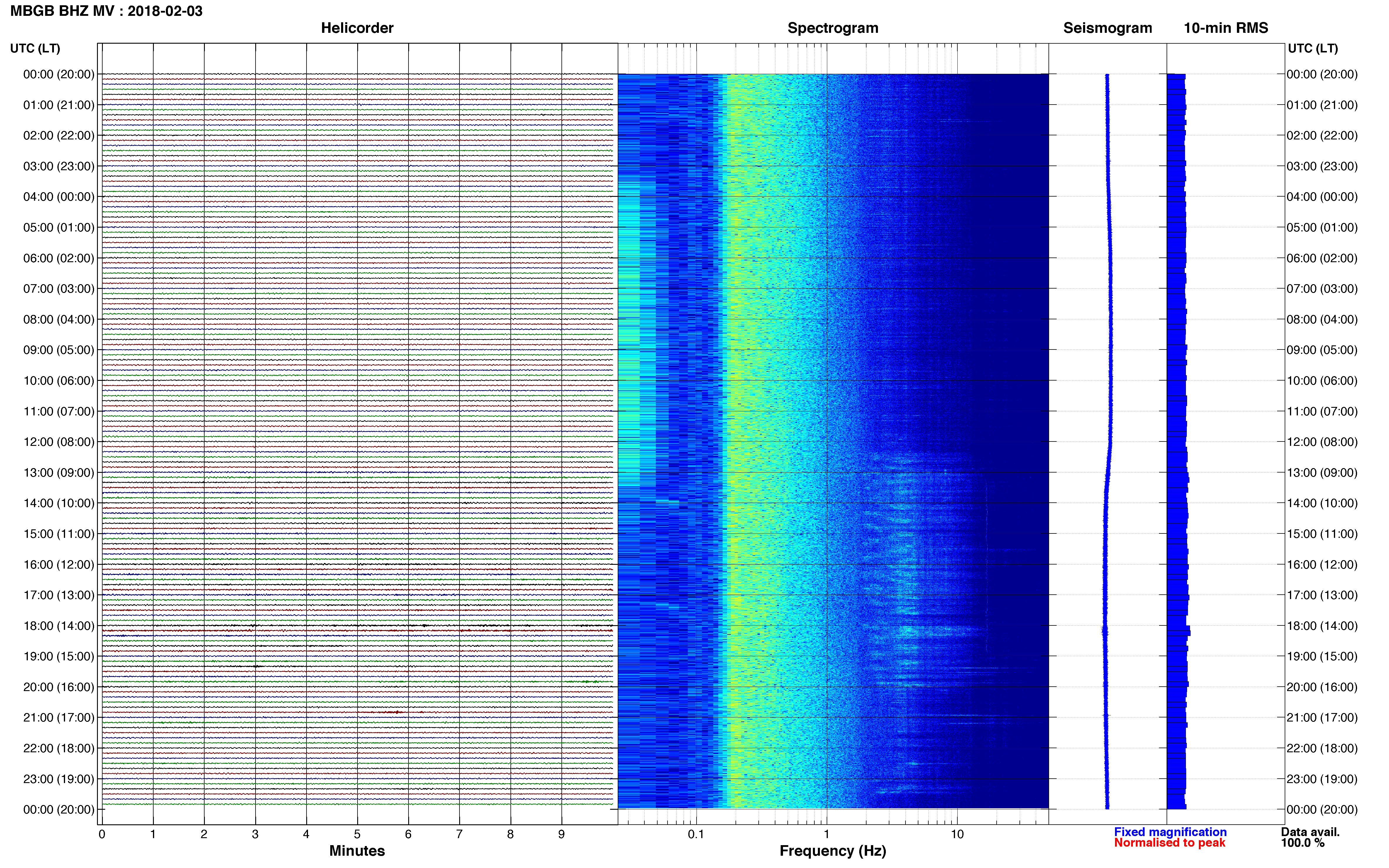The width and height of the screenshot is (1389, 868).
Task: Select the 'Helicorder' panel heading
Action: click(x=357, y=28)
